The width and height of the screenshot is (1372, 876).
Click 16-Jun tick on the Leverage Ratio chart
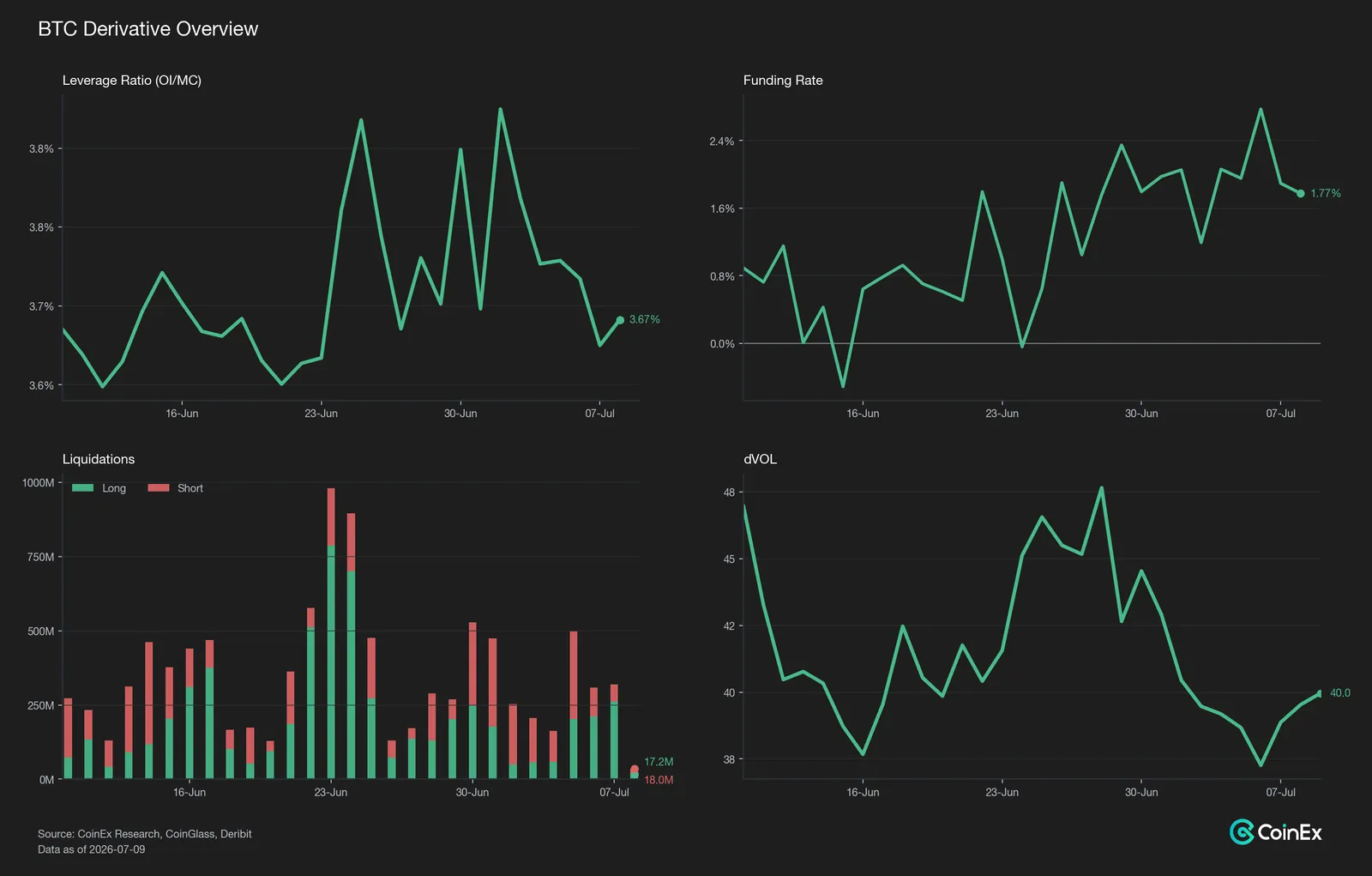[182, 414]
